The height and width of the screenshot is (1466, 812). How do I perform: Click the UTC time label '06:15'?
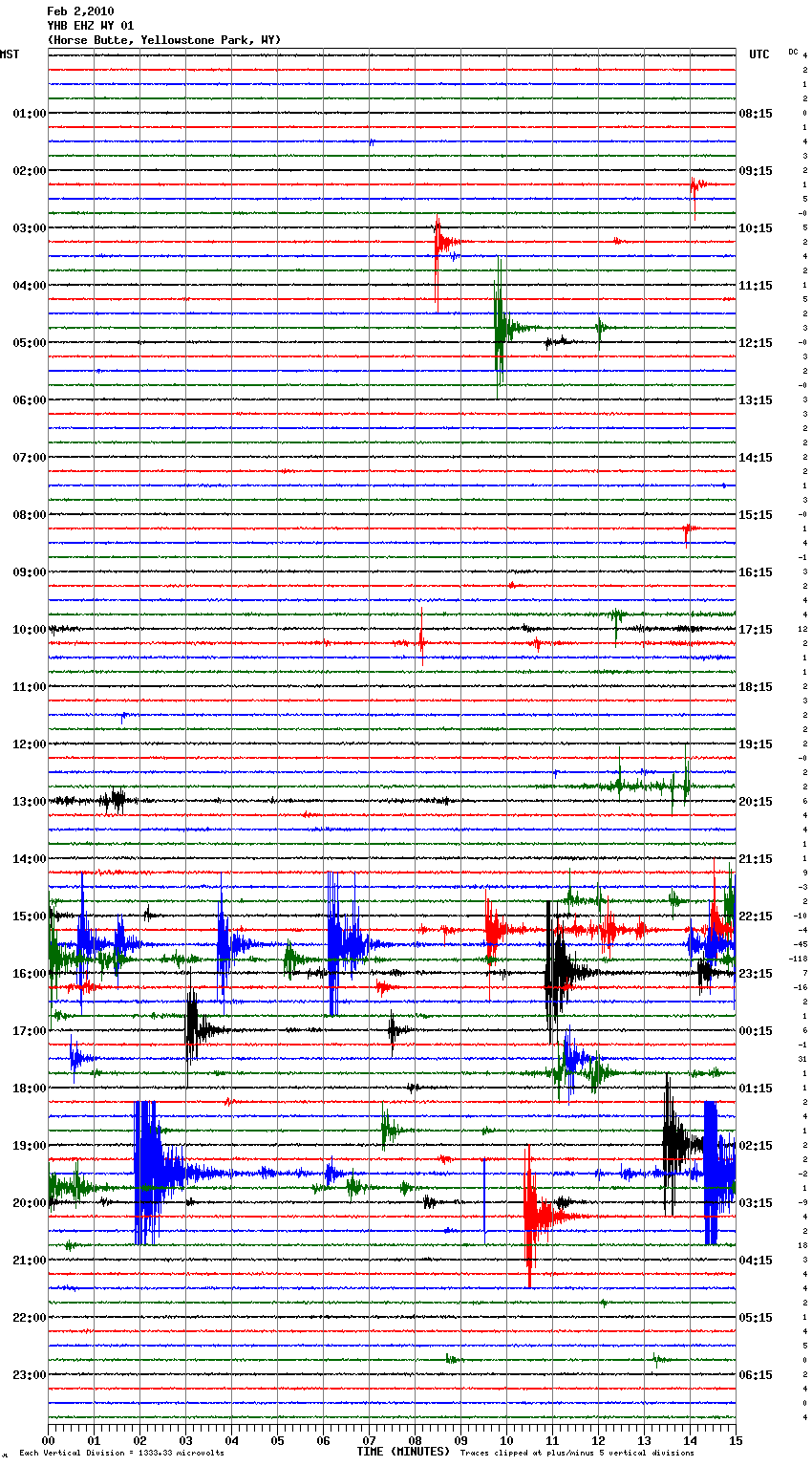[756, 1375]
